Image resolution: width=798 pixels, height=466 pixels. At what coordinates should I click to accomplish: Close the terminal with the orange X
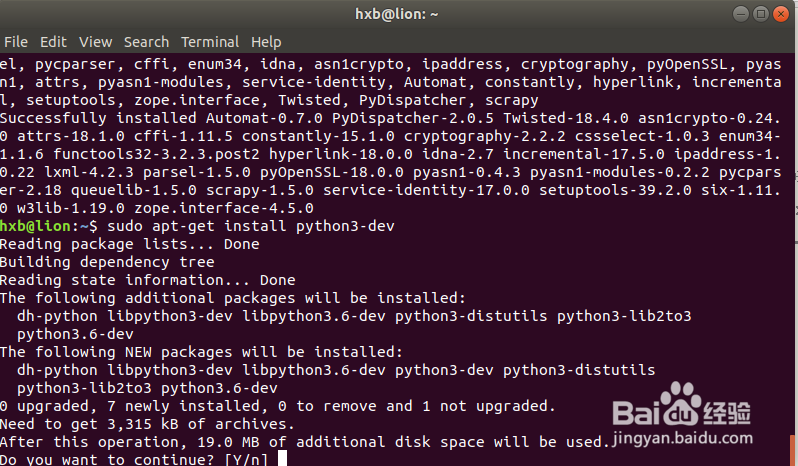click(x=780, y=14)
